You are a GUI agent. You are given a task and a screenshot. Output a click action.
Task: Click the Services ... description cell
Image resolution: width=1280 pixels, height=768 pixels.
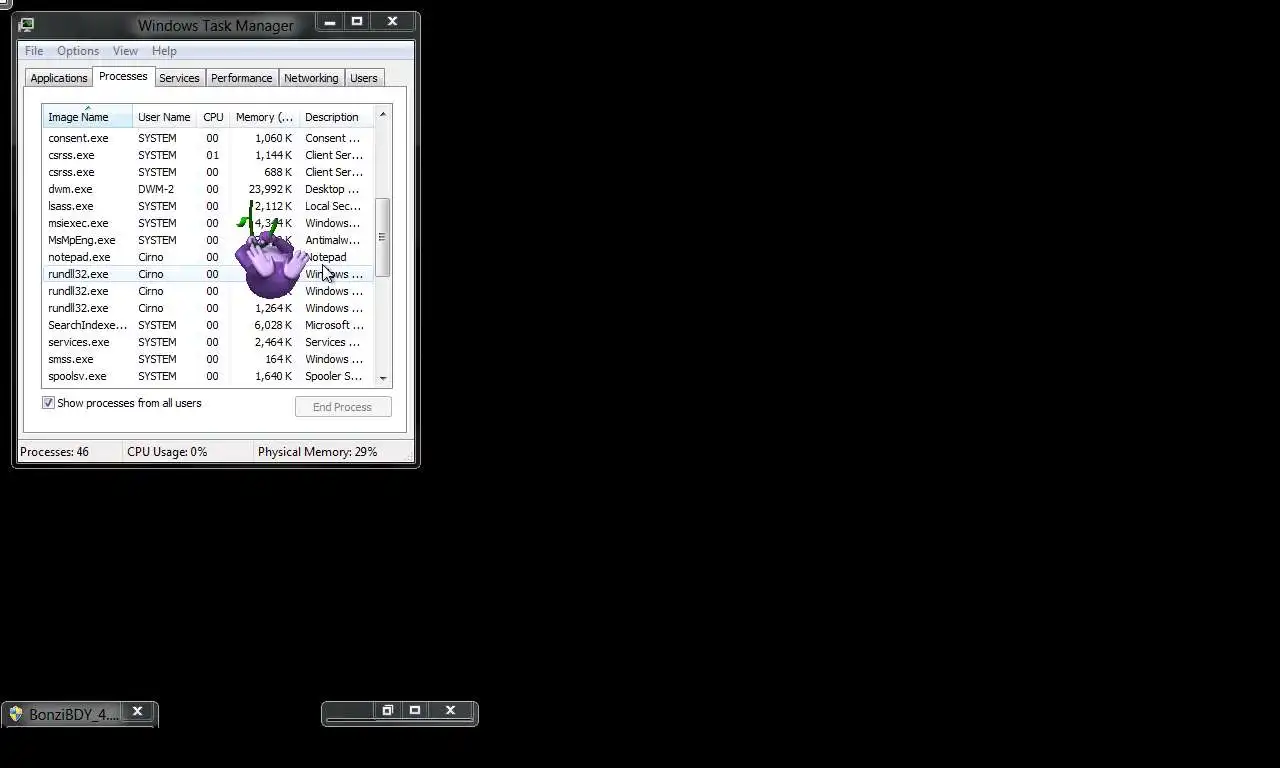click(x=331, y=342)
